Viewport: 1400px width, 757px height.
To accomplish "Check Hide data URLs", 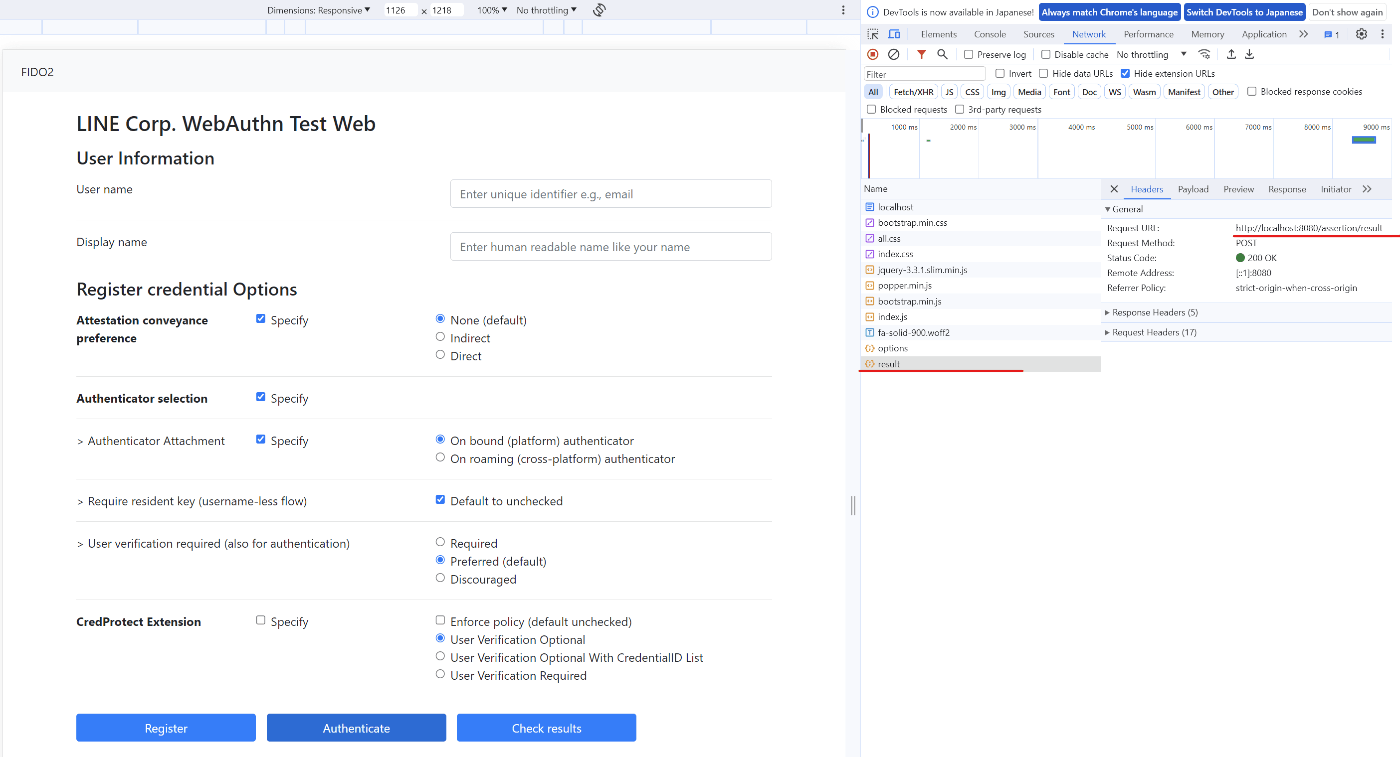I will (1043, 73).
